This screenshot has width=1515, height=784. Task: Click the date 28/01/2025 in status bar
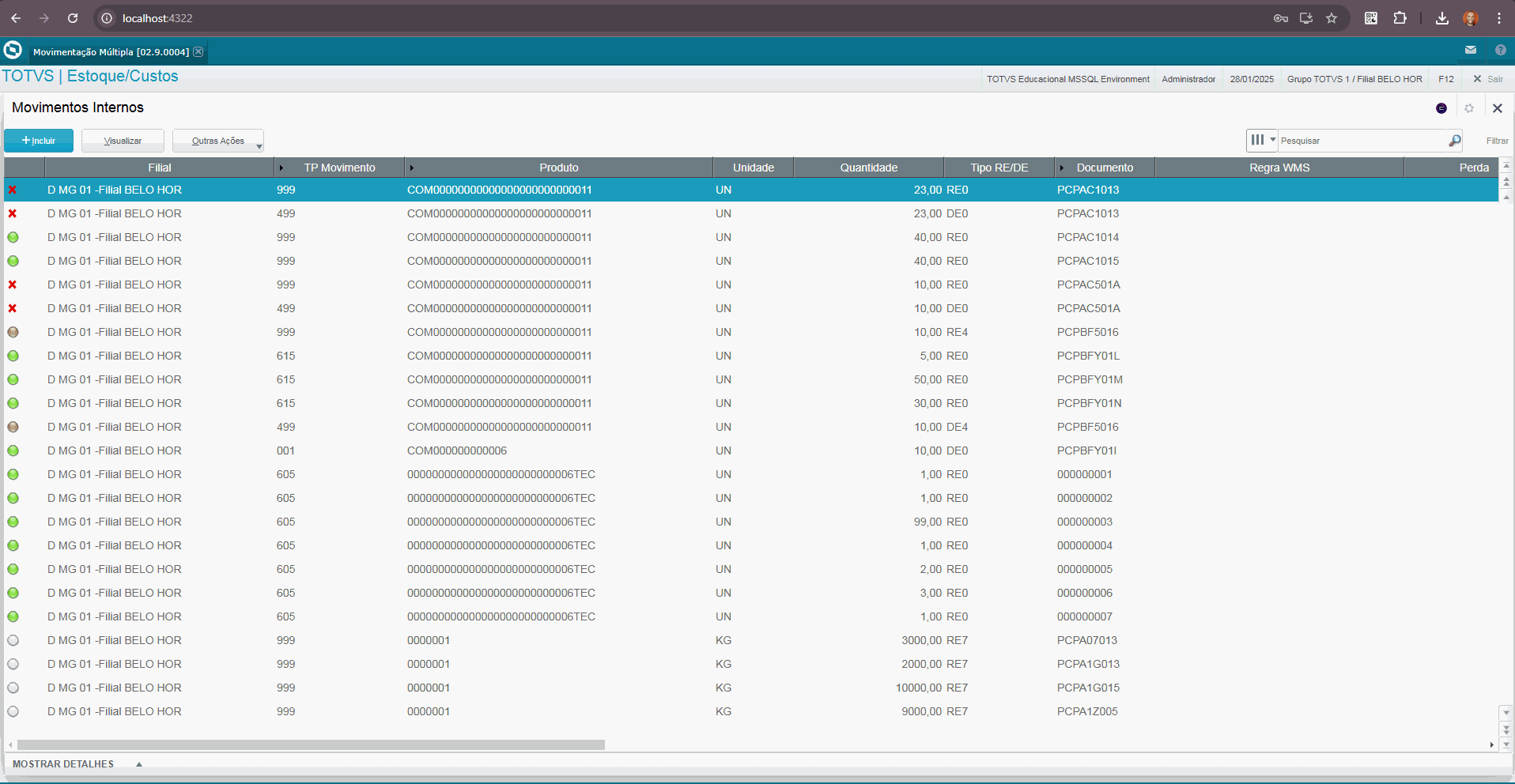tap(1252, 79)
